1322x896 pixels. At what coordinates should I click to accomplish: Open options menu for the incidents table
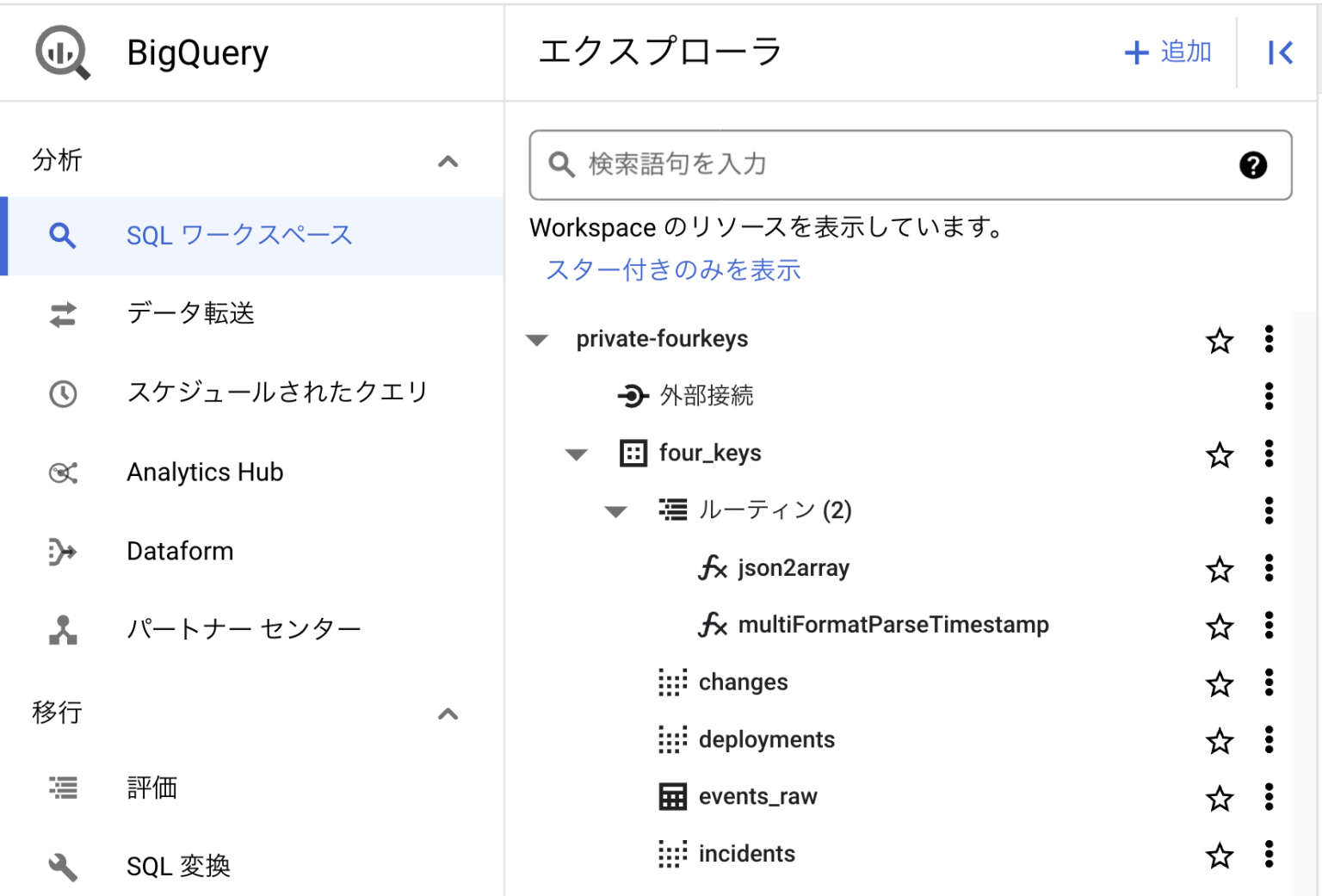coord(1269,855)
